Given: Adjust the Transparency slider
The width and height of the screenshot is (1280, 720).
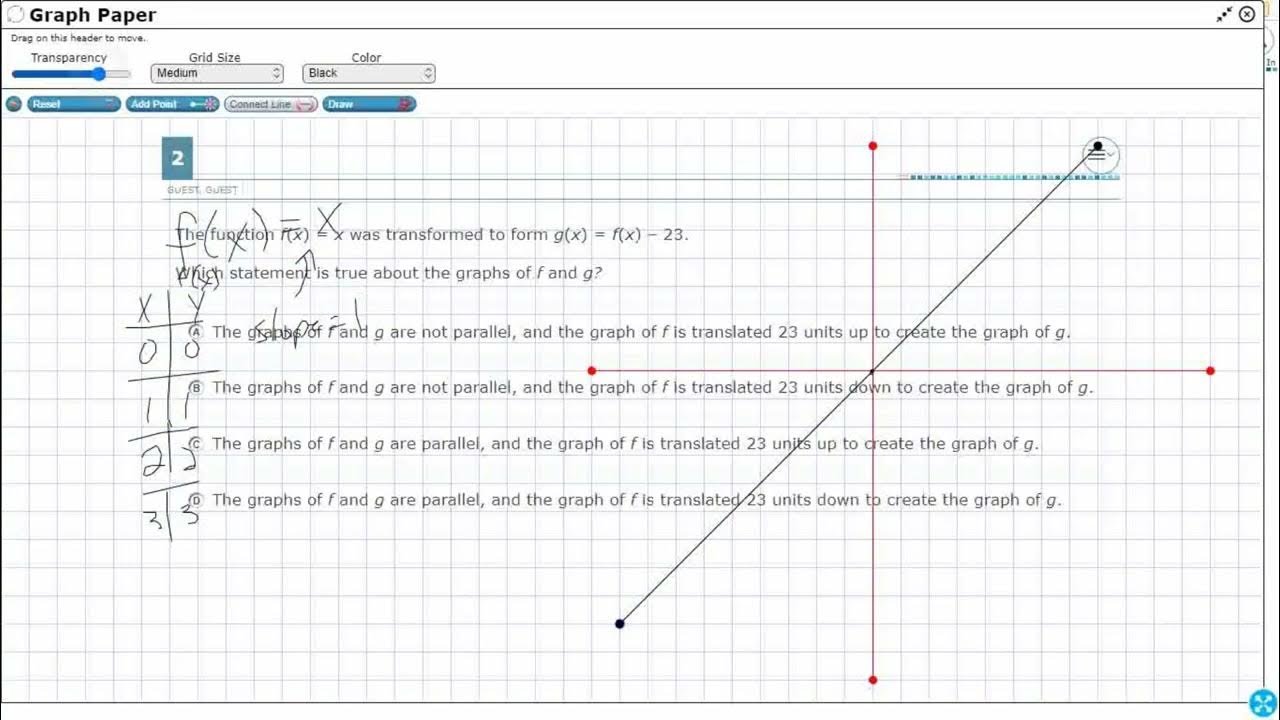Looking at the screenshot, I should (x=71, y=74).
